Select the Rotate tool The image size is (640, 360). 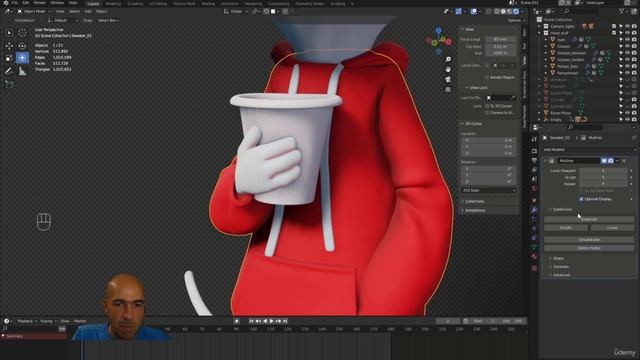point(22,46)
